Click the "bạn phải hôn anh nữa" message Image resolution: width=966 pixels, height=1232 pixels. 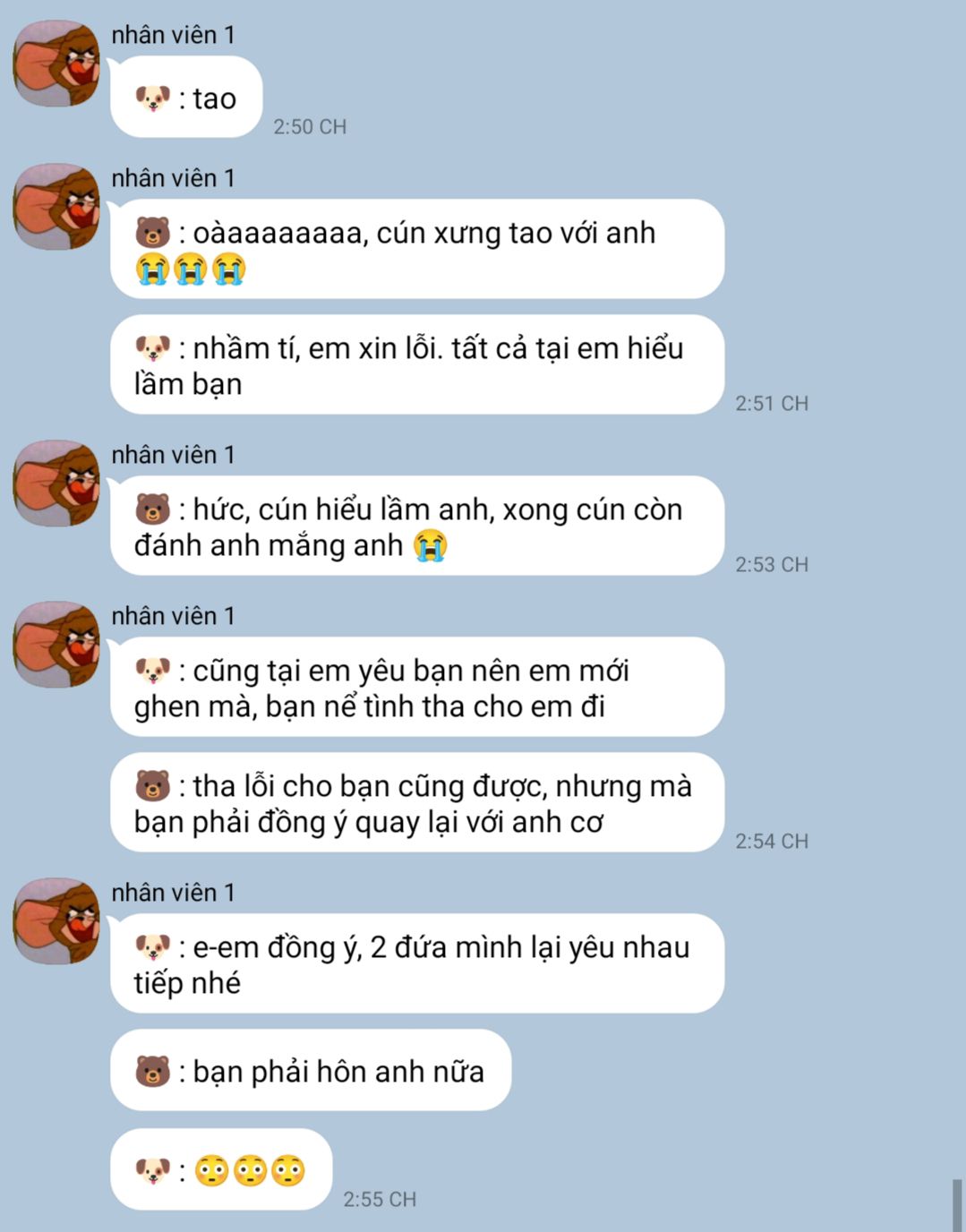pos(311,1071)
